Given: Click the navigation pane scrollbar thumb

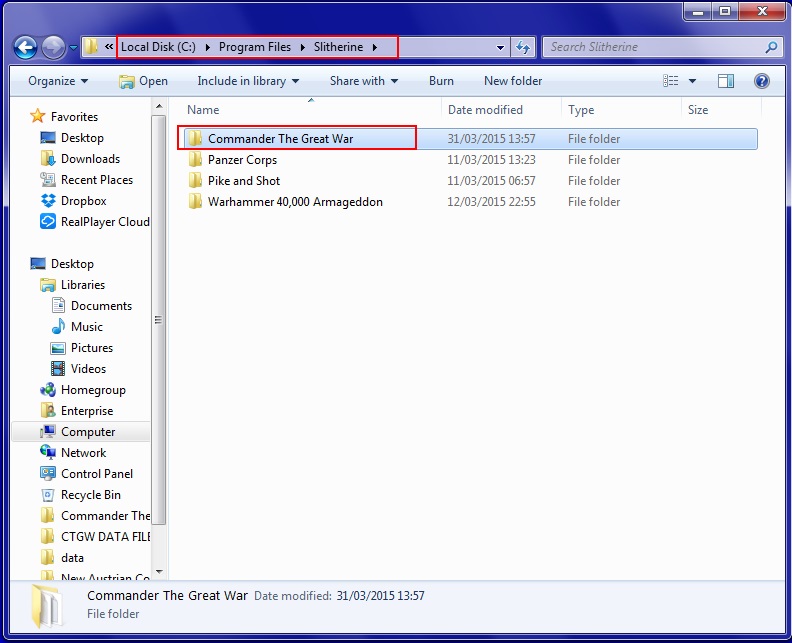Looking at the screenshot, I should [x=159, y=320].
